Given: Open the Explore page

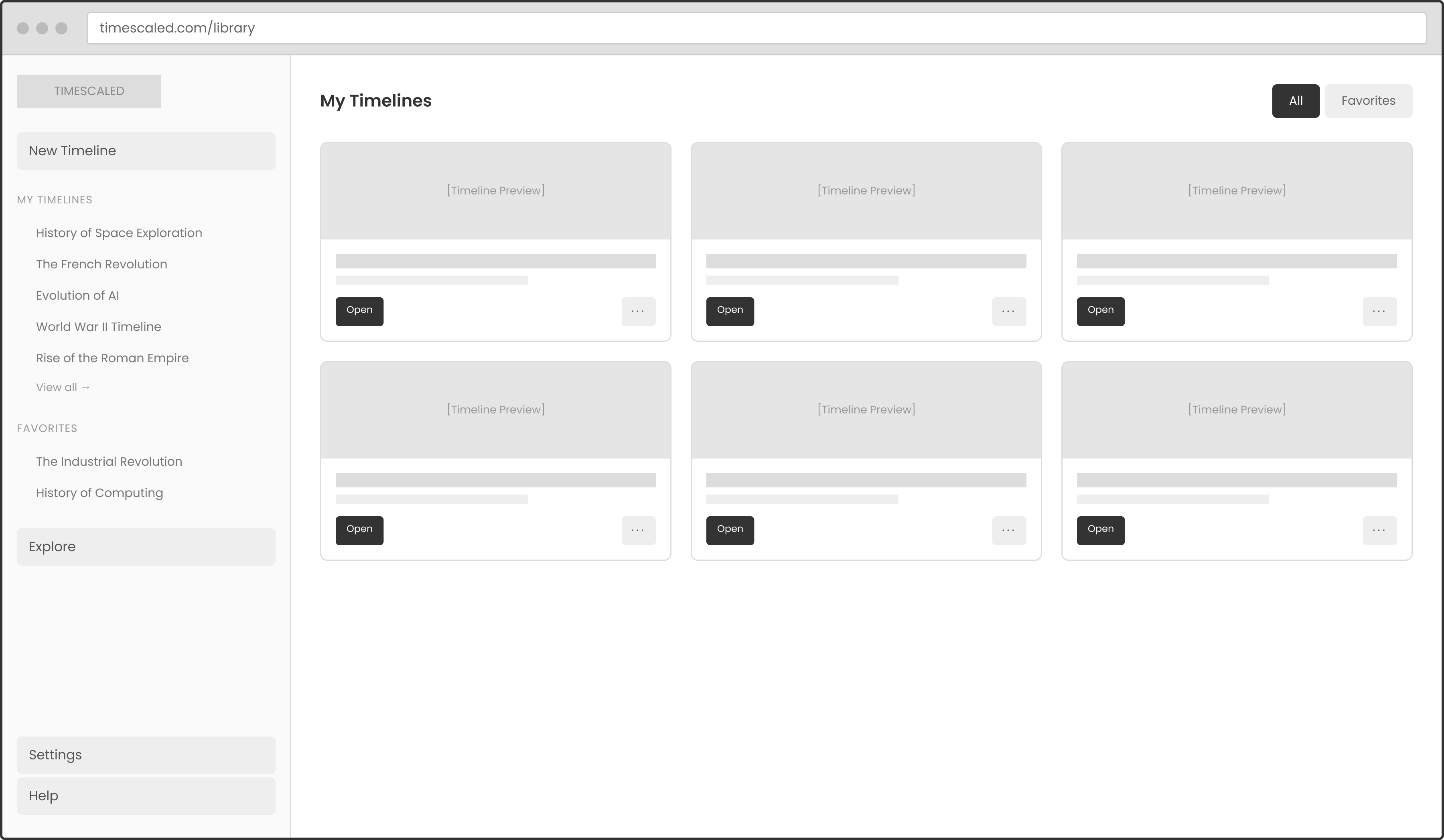Looking at the screenshot, I should click(x=52, y=546).
